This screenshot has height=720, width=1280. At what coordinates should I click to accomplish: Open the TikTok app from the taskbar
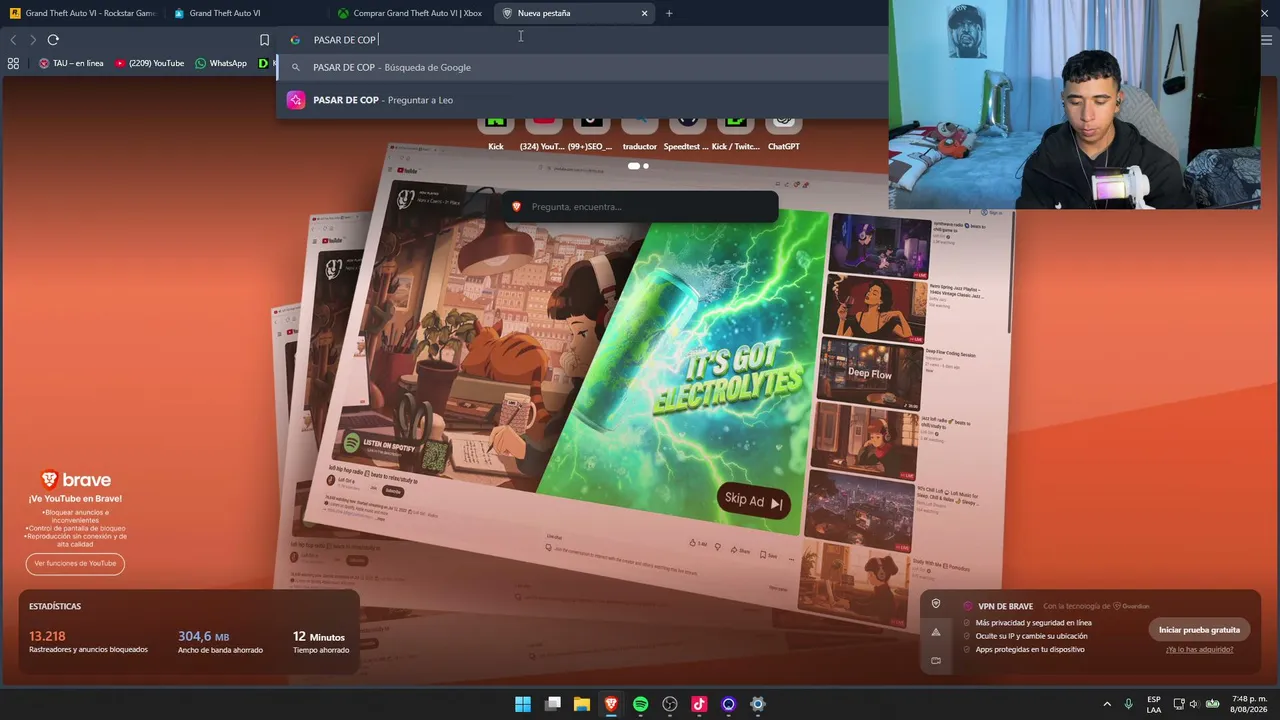(699, 704)
